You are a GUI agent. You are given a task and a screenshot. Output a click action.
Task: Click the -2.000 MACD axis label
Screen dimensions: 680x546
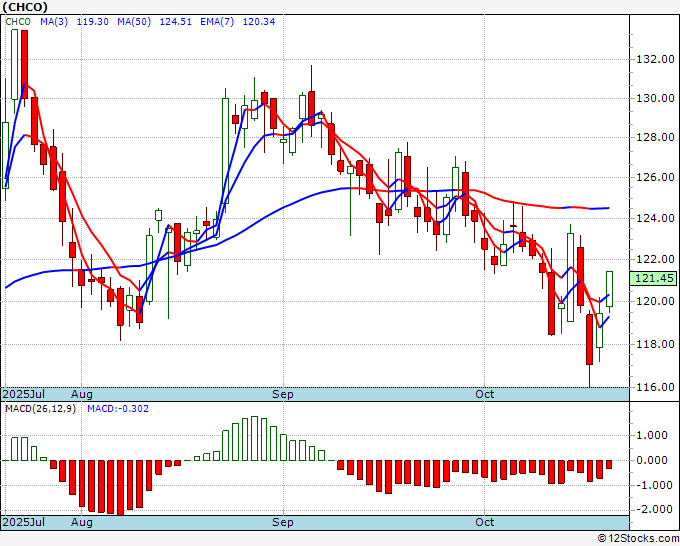tap(653, 509)
